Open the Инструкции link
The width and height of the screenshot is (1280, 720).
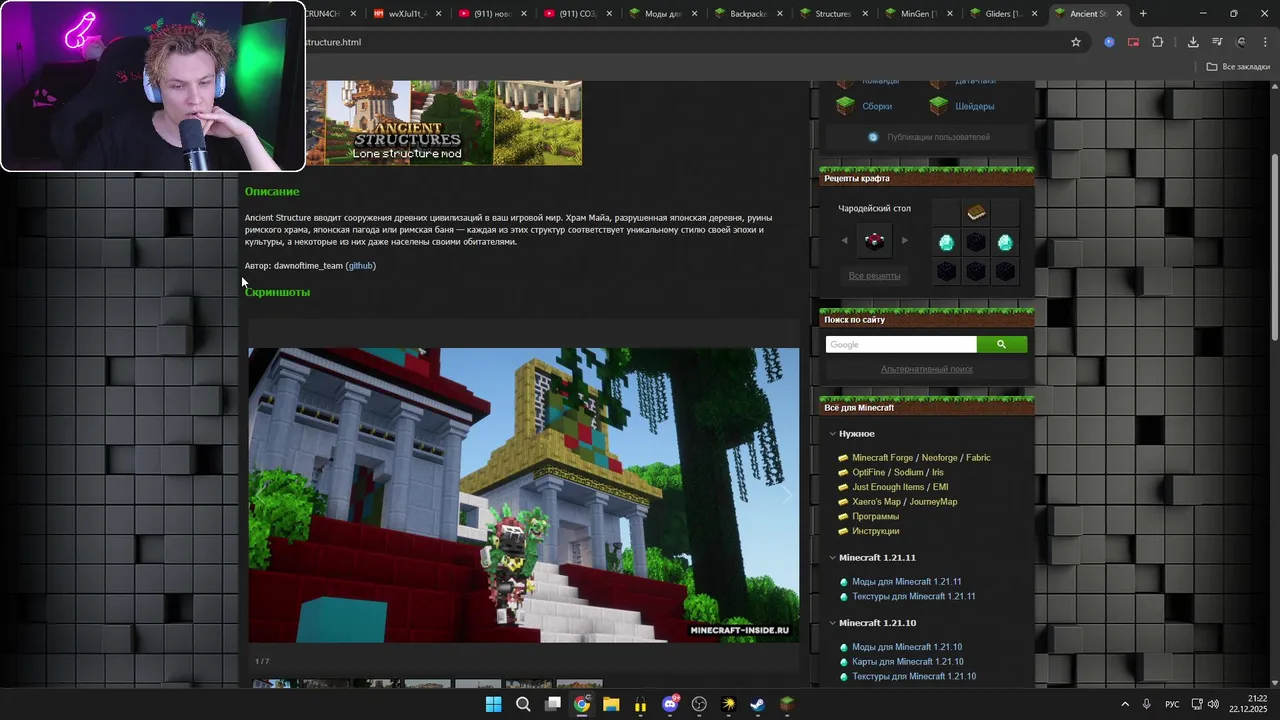coord(875,531)
